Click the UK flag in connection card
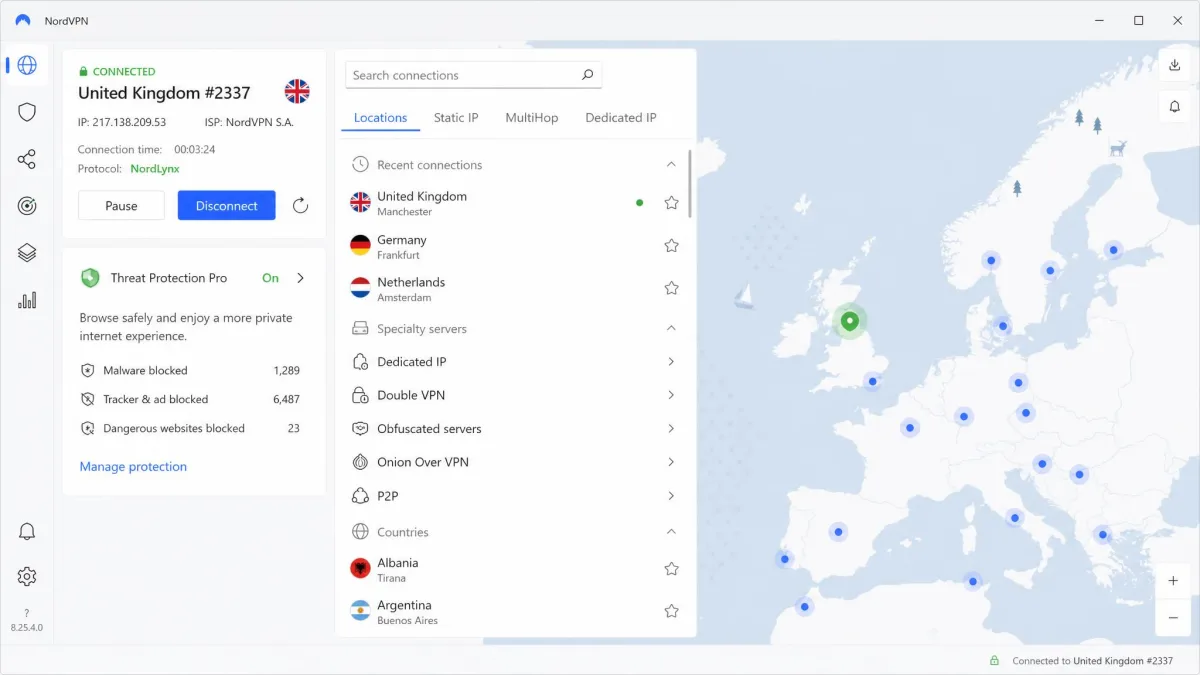The height and width of the screenshot is (675, 1200). 297,92
